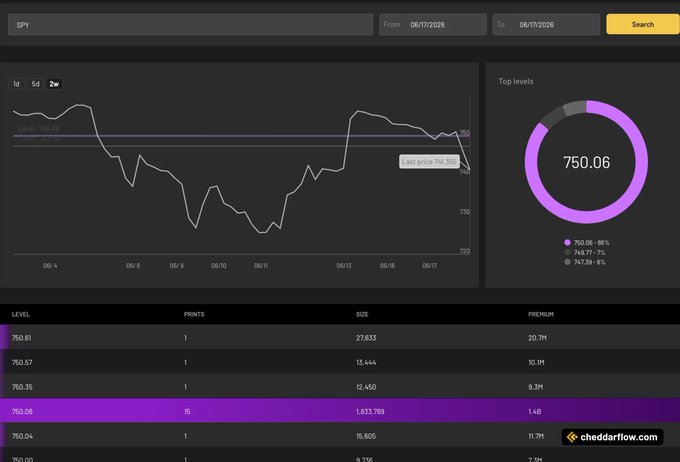Select the 750.35 level row
Image resolution: width=680 pixels, height=462 pixels.
(x=340, y=387)
